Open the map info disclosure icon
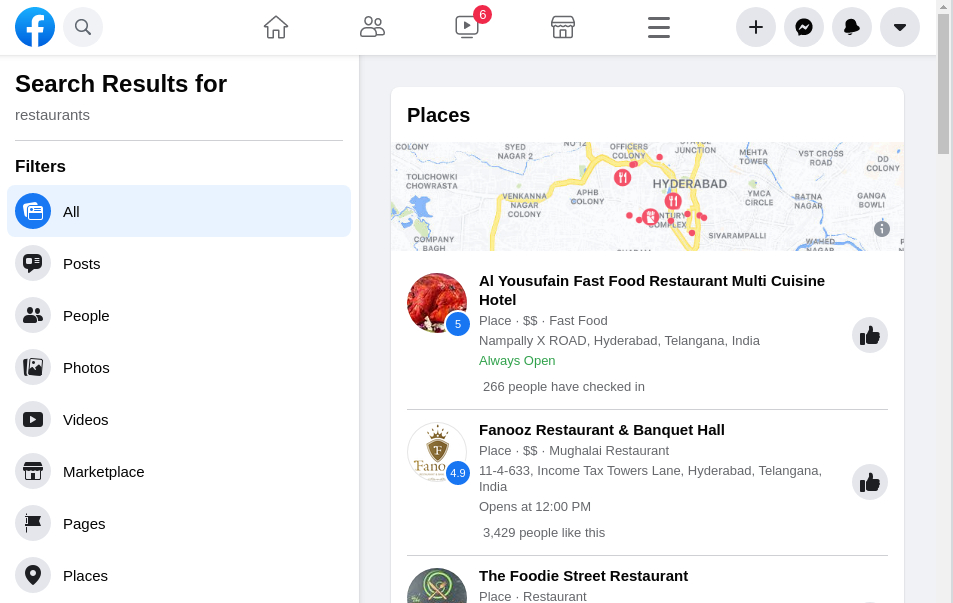This screenshot has height=603, width=953. click(x=881, y=228)
